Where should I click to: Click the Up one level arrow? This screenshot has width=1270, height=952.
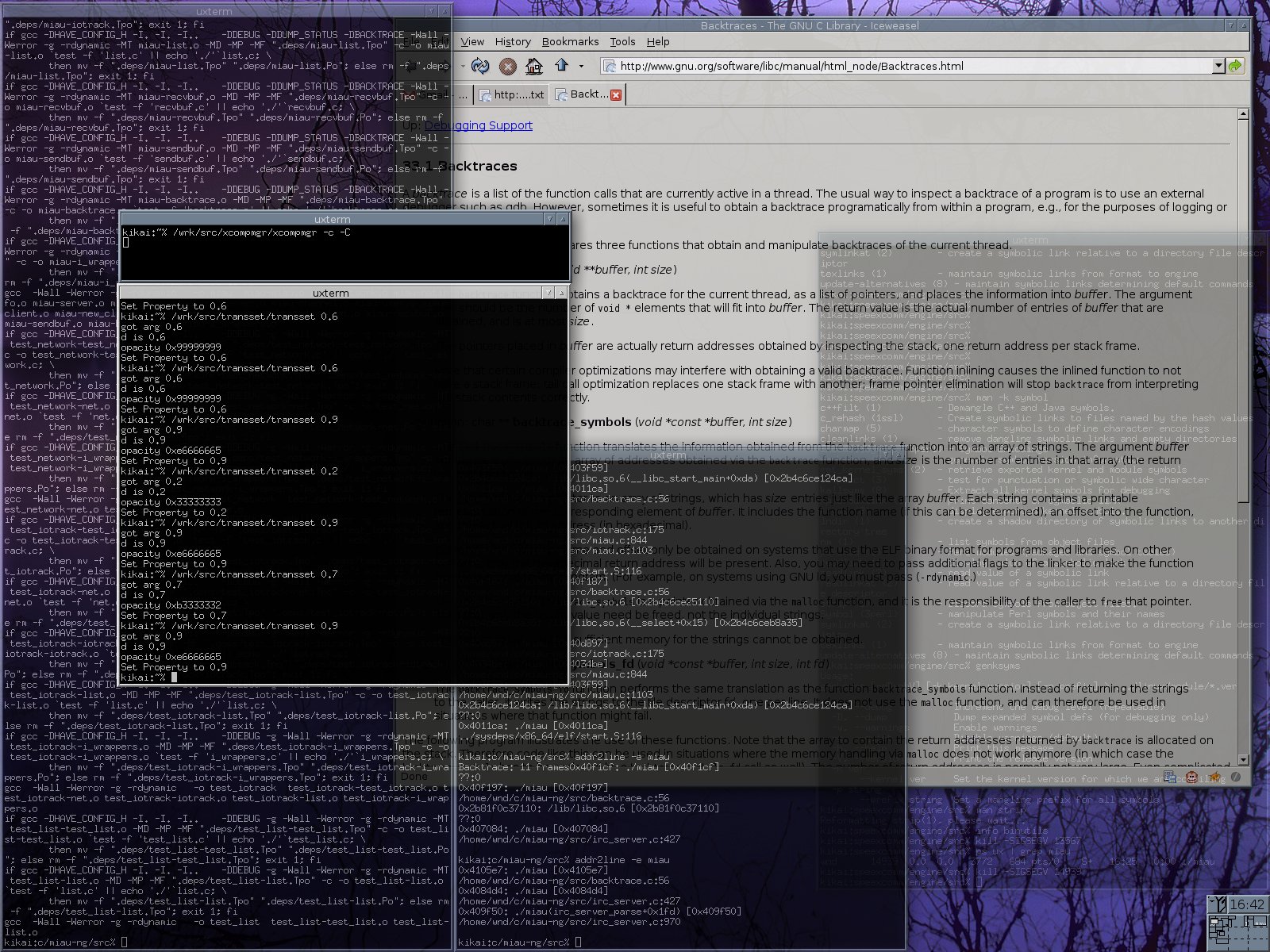[562, 66]
